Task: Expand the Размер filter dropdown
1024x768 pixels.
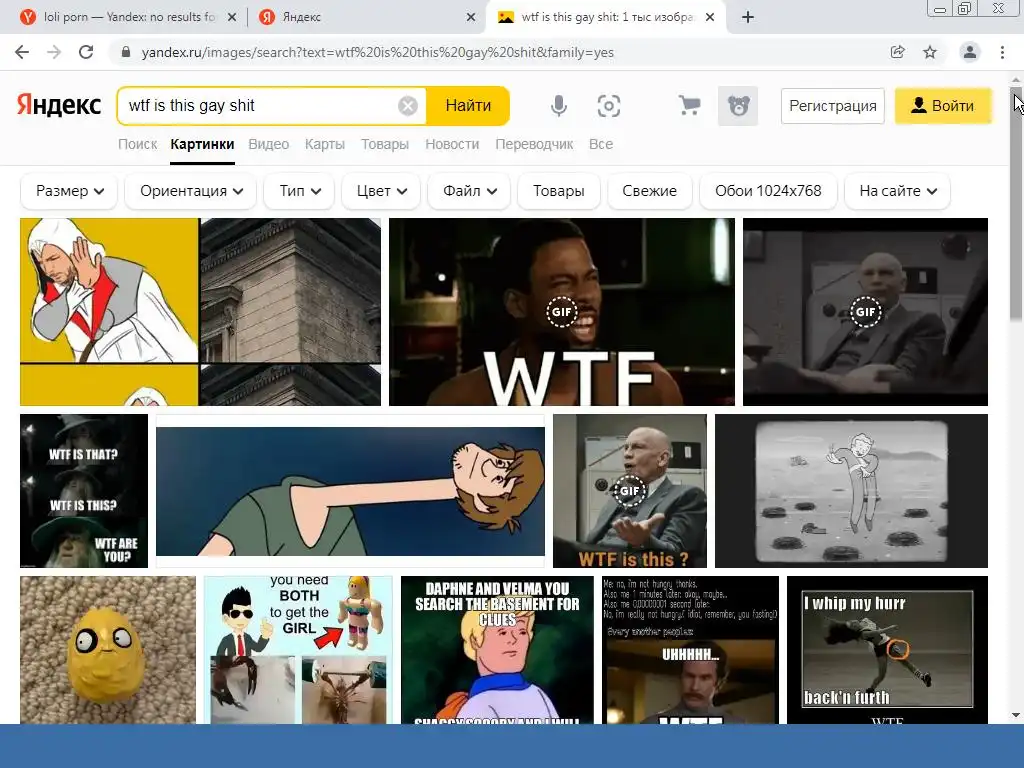Action: (69, 191)
